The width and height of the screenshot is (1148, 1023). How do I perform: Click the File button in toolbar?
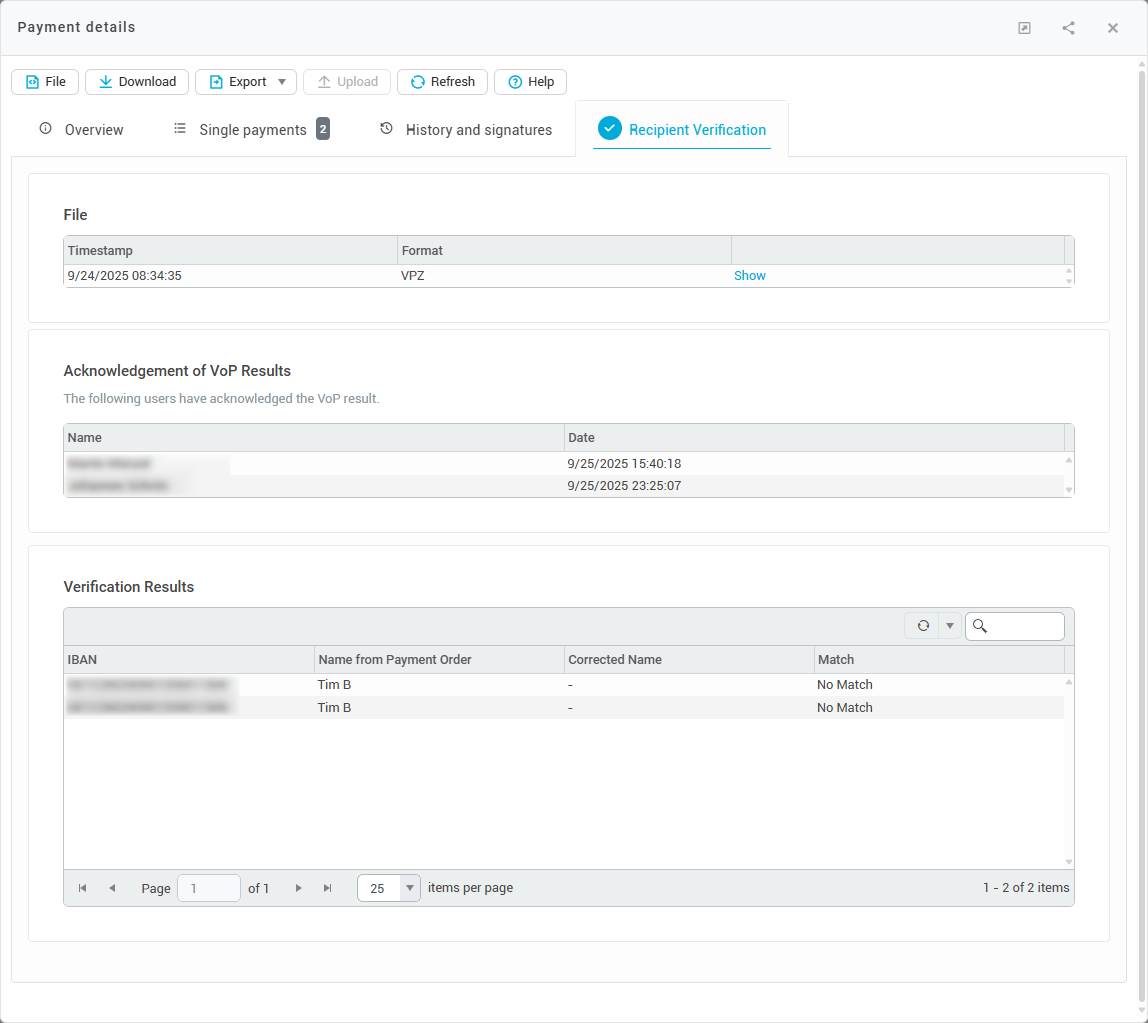(x=45, y=82)
